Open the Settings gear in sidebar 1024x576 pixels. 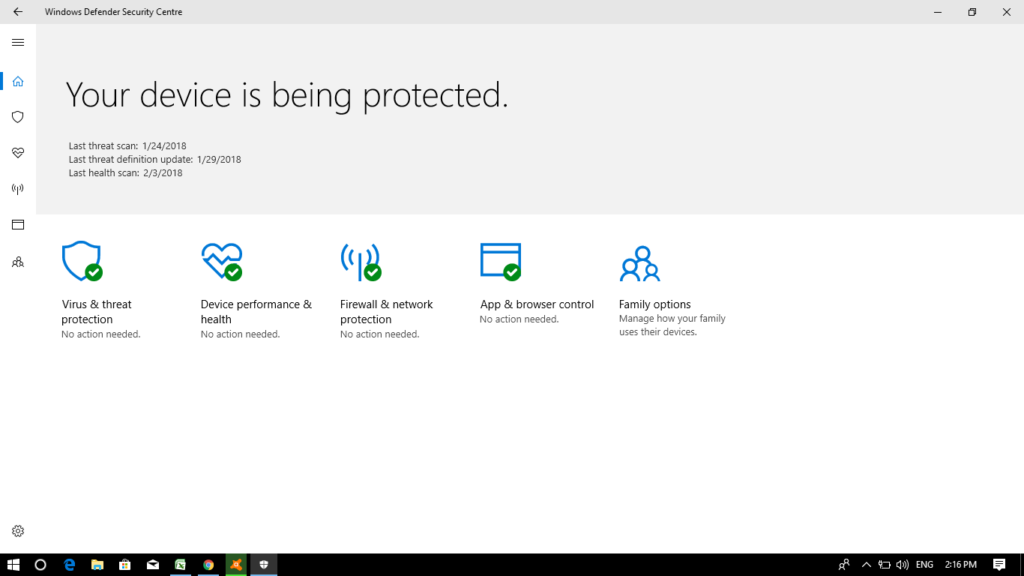coord(18,531)
